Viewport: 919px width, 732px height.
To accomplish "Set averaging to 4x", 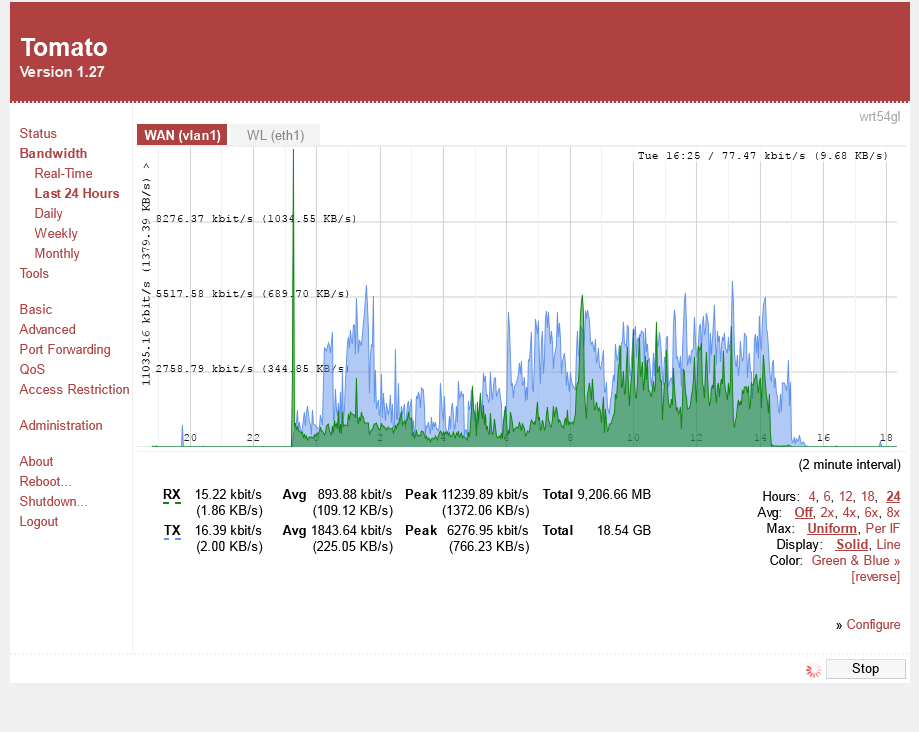I will click(x=849, y=513).
